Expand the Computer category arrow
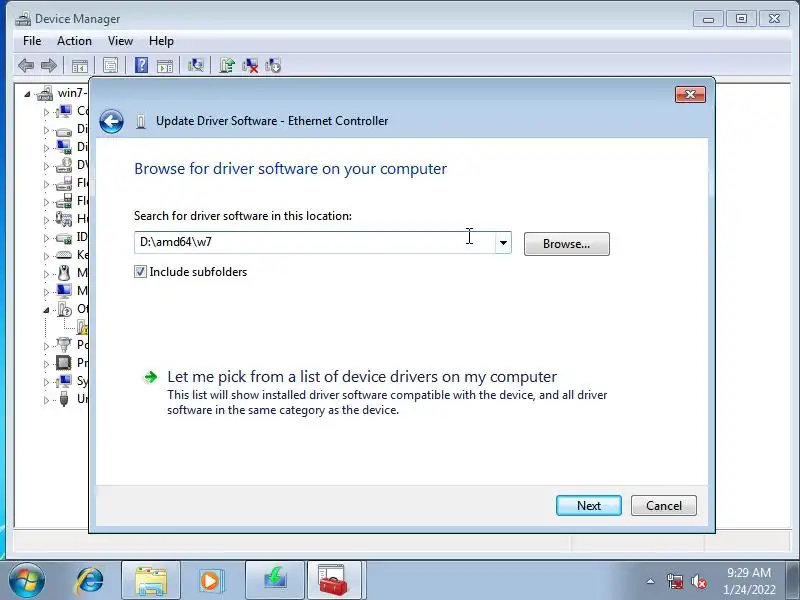This screenshot has width=800, height=600. (46, 112)
